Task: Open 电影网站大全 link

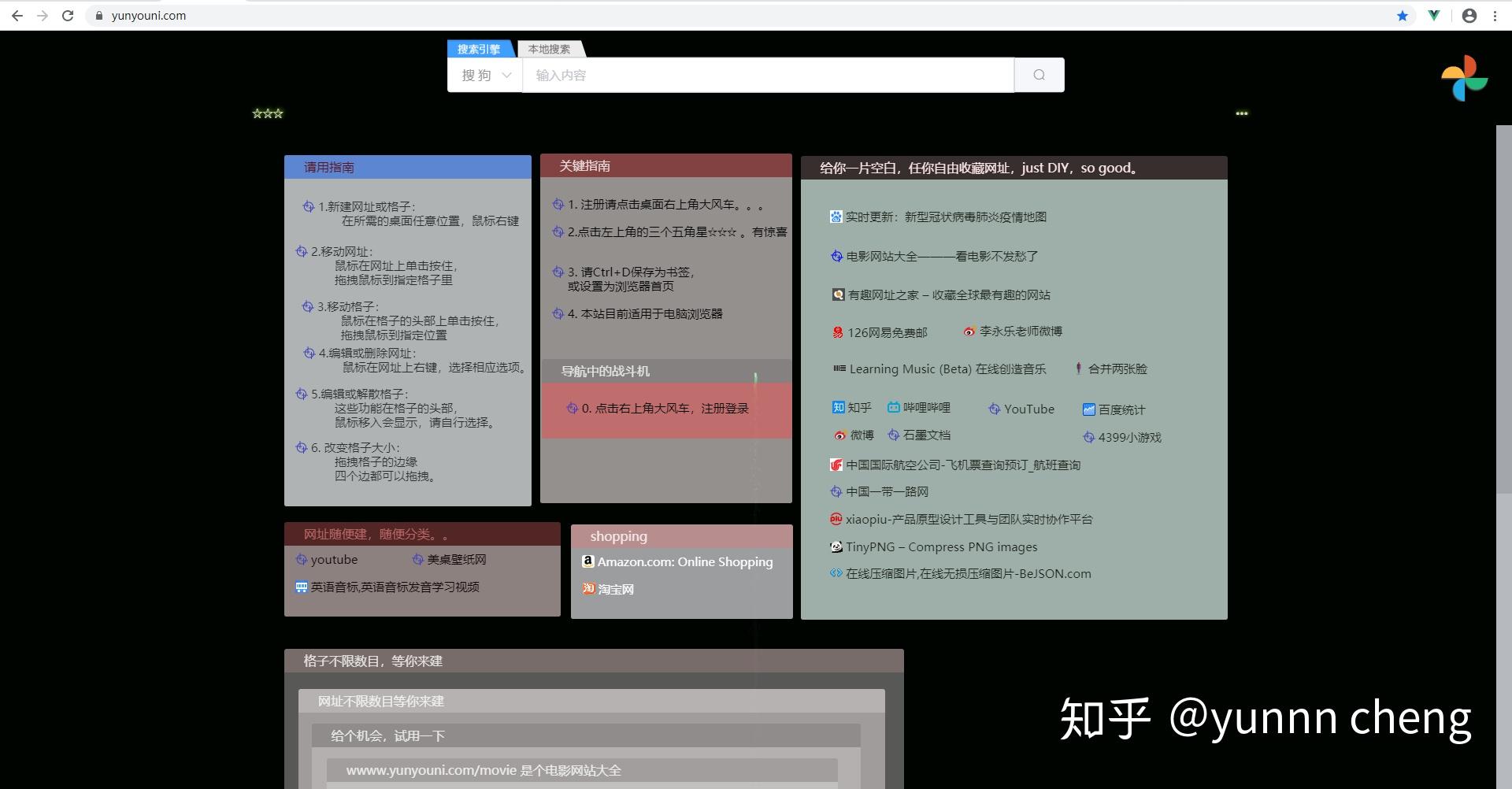Action: click(935, 256)
